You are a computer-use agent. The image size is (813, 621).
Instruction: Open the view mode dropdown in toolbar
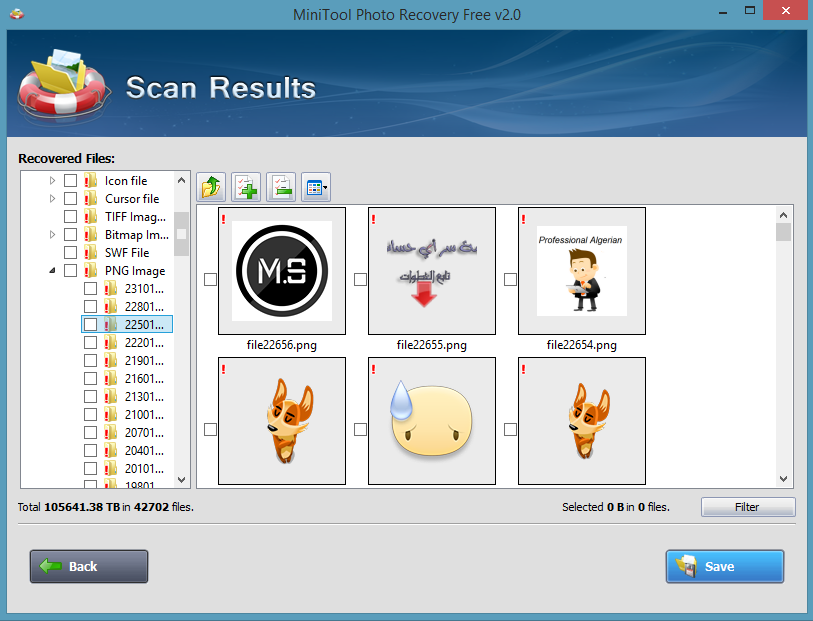(x=316, y=187)
